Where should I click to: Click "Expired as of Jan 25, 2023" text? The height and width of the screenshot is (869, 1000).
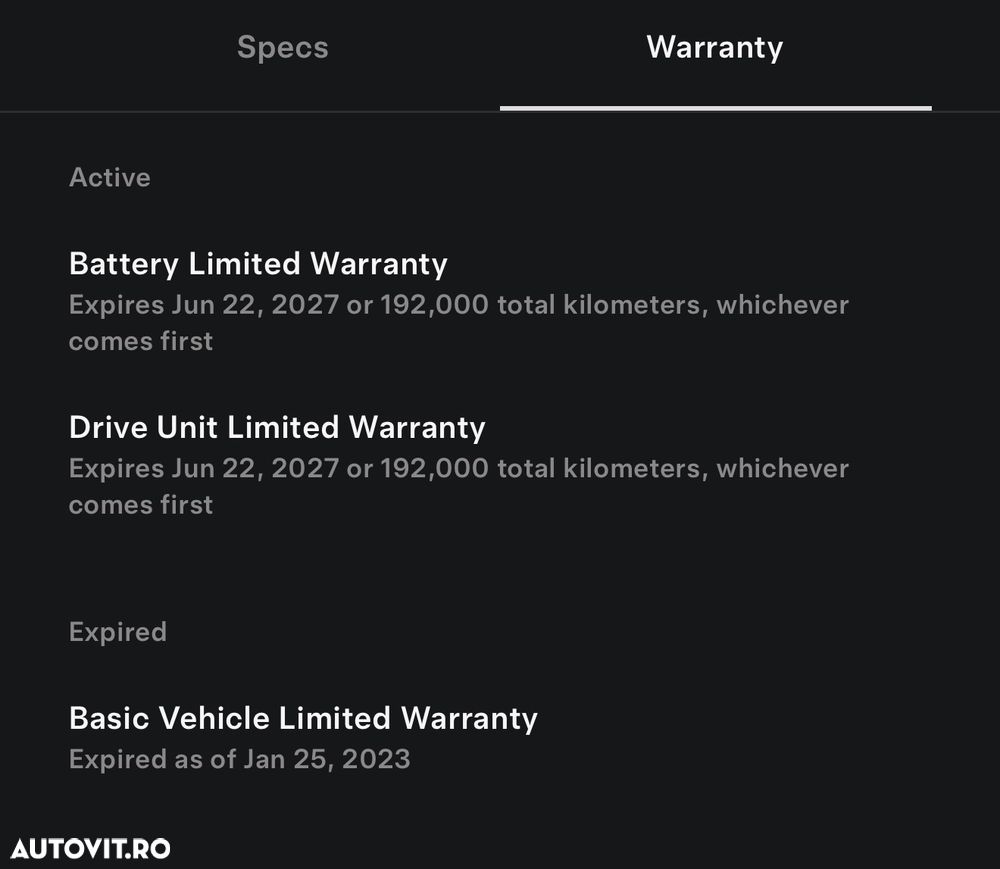click(240, 759)
